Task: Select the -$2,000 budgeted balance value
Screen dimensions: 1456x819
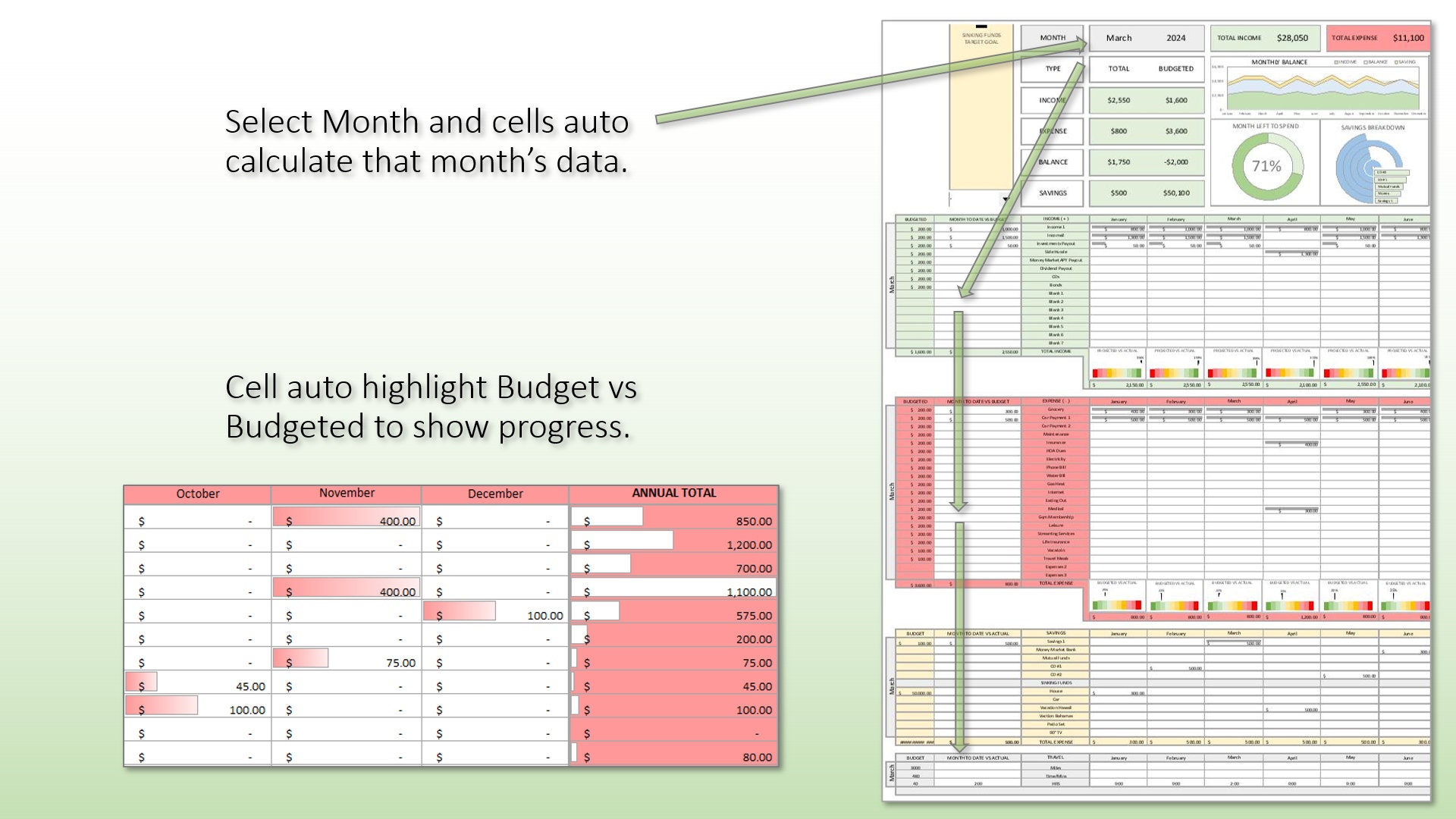Action: click(1175, 162)
